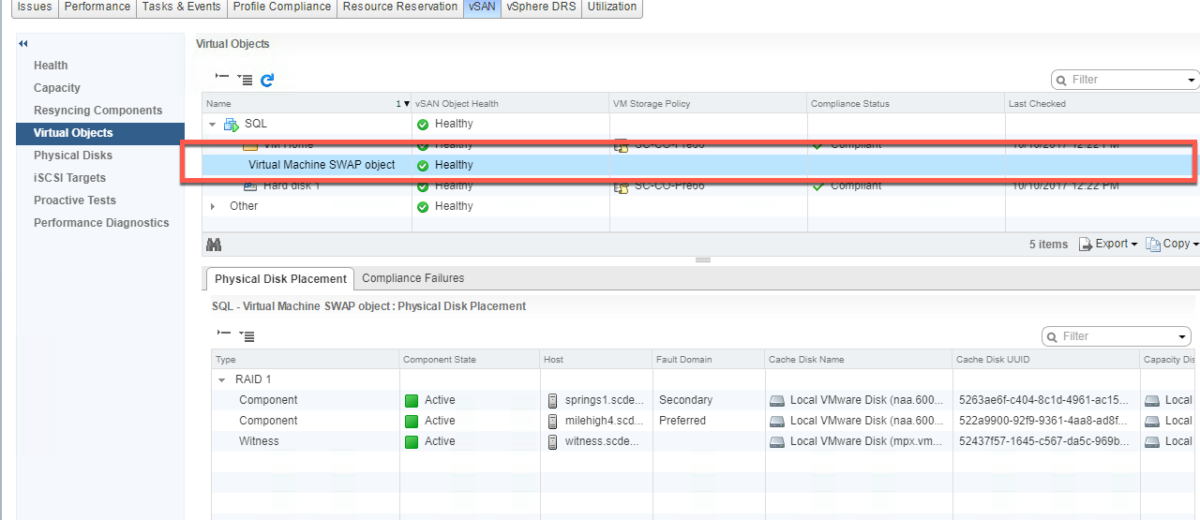
Task: Open the vSphere DRS tab
Action: [540, 7]
